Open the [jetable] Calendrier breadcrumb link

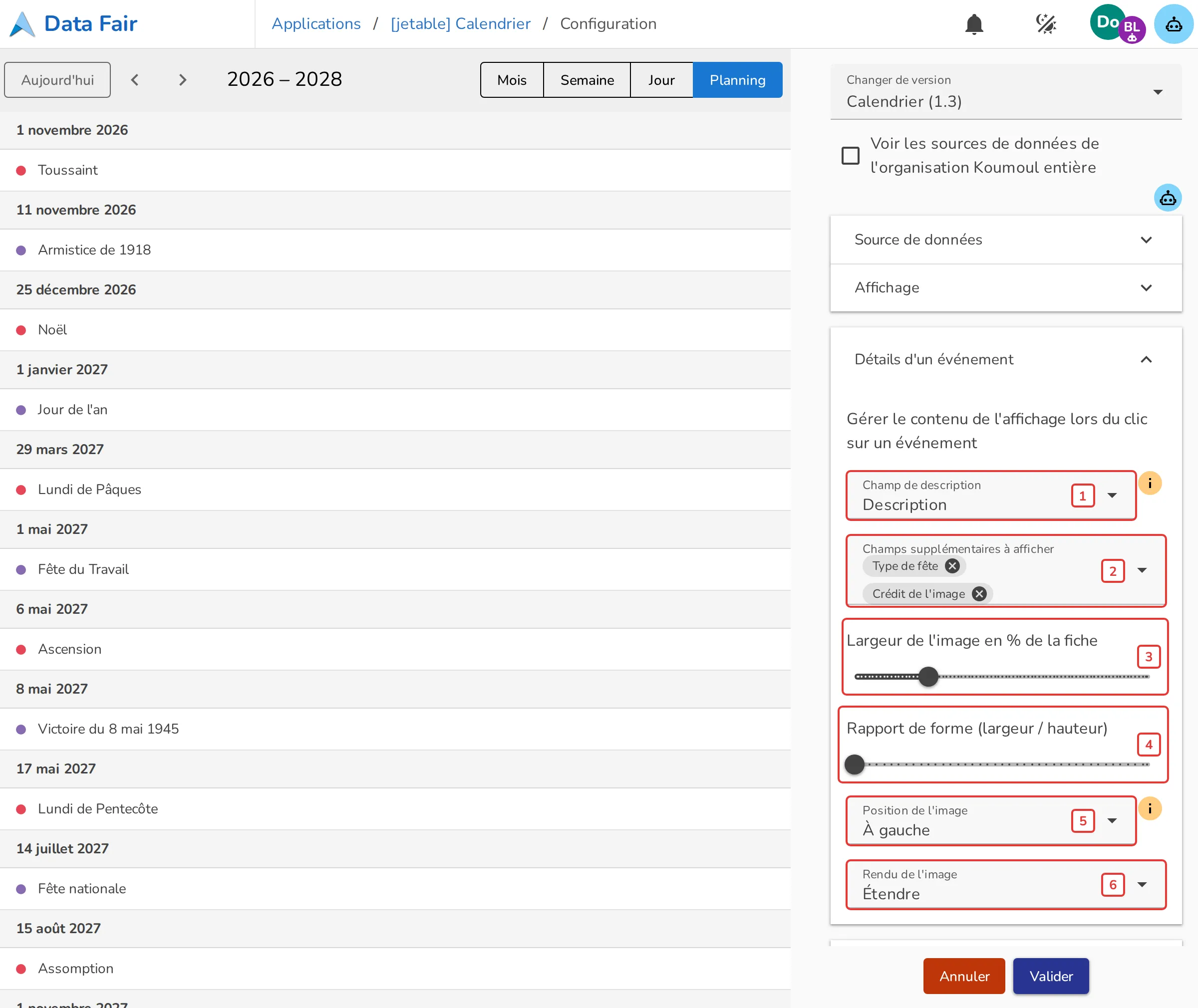460,24
